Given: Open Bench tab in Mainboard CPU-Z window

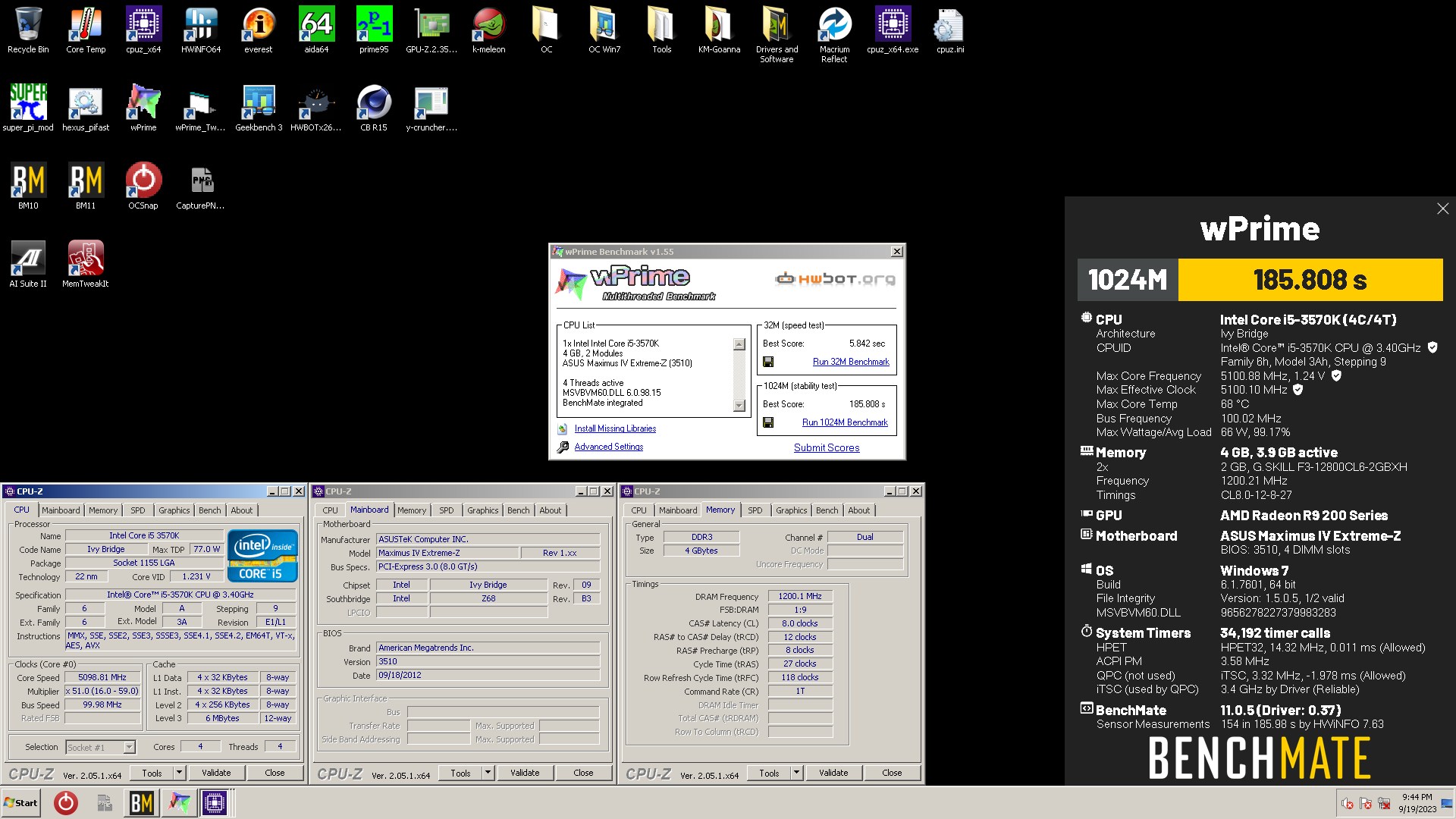Looking at the screenshot, I should [519, 510].
